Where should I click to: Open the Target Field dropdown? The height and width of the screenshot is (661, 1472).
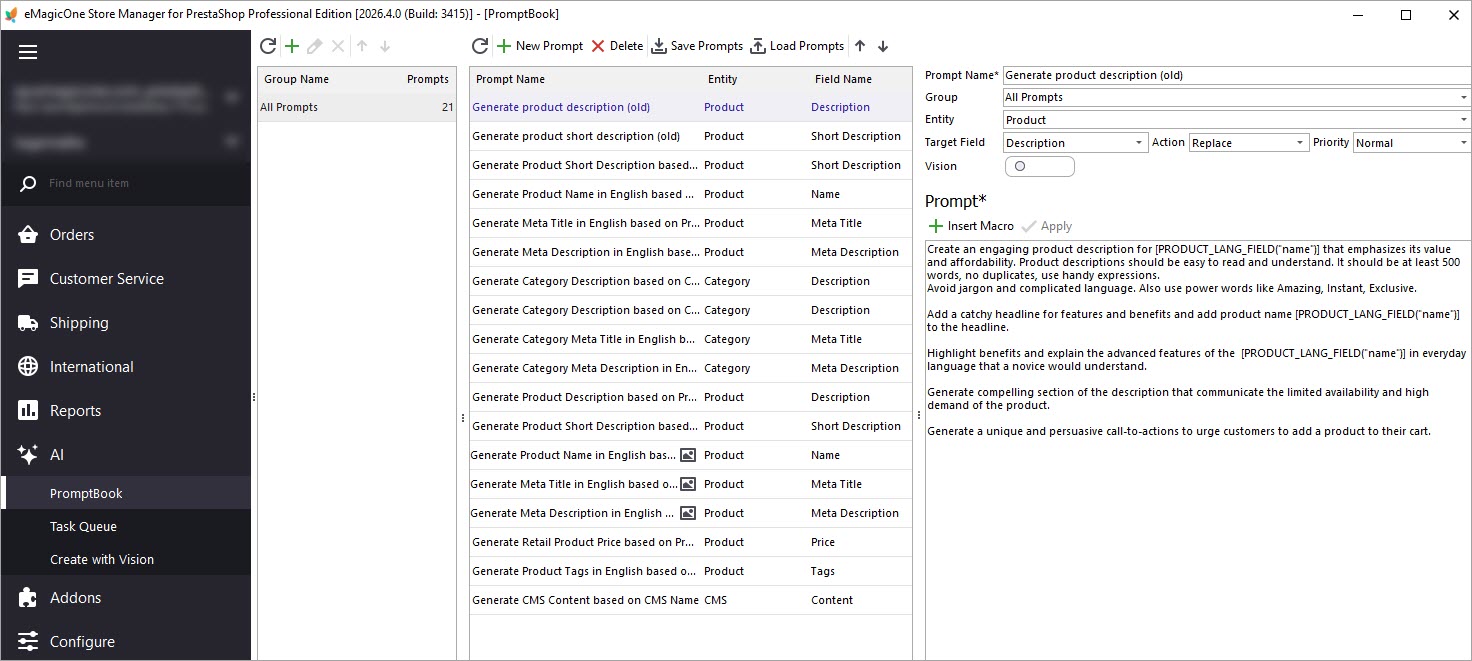point(1139,143)
